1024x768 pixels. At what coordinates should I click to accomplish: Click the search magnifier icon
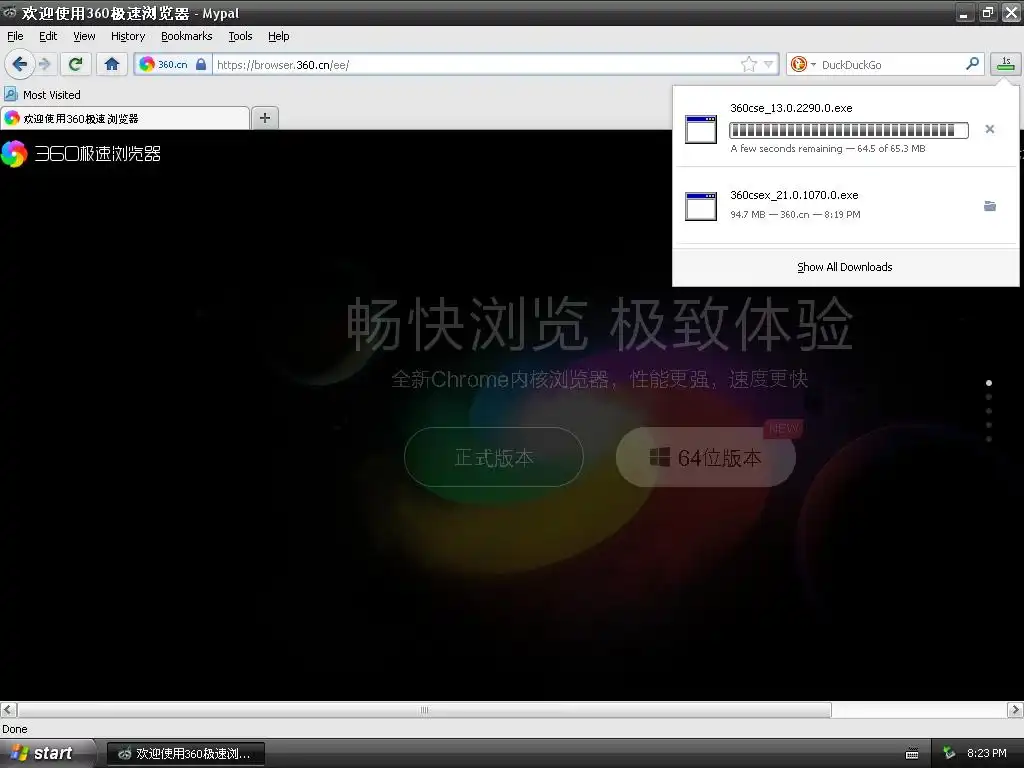(972, 63)
